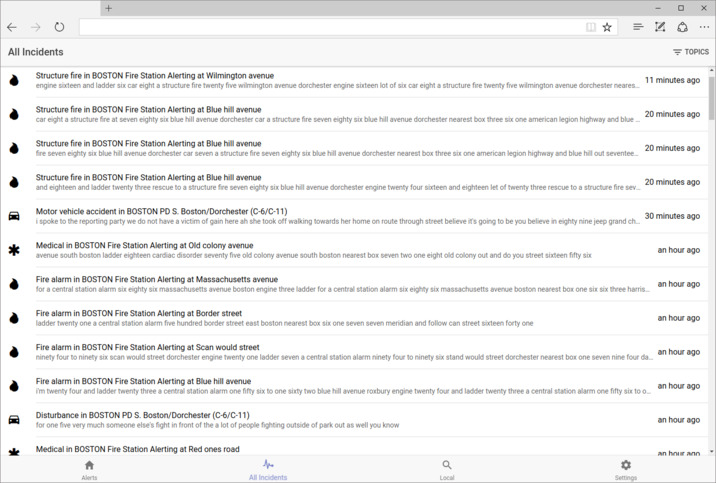Open a new browser tab
Viewport: 716px width, 483px height.
109,8
